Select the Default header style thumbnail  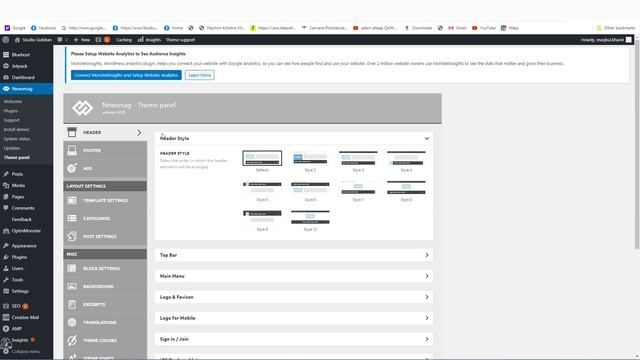(x=262, y=158)
